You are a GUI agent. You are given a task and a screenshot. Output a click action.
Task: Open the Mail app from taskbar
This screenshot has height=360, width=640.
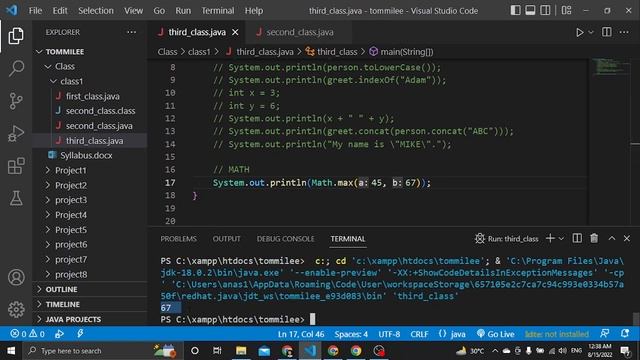pyautogui.click(x=264, y=351)
